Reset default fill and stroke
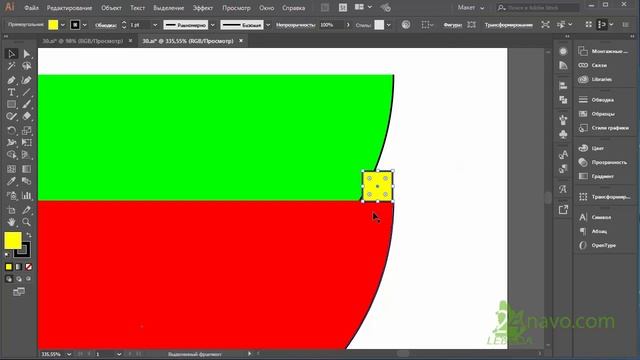This screenshot has width=640, height=360. click(x=7, y=255)
